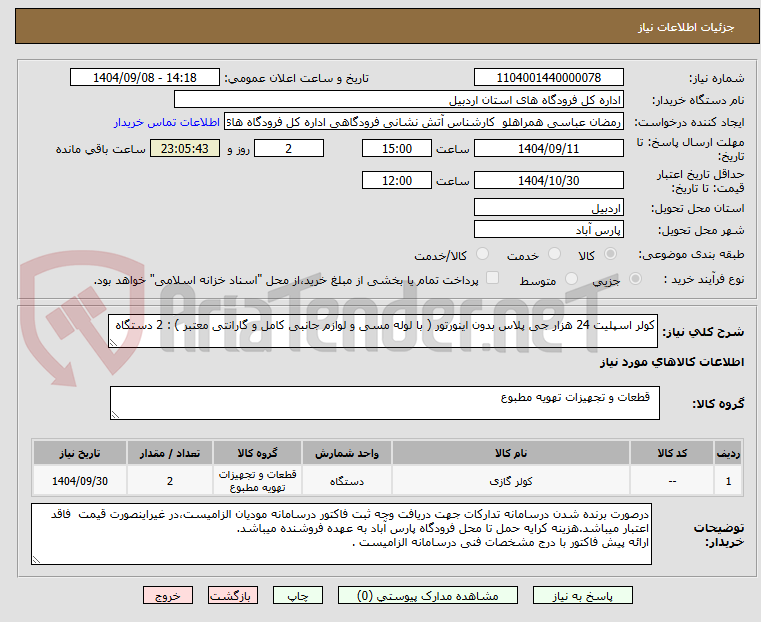
Task: Select the کالا radio button
Action: tap(611, 254)
